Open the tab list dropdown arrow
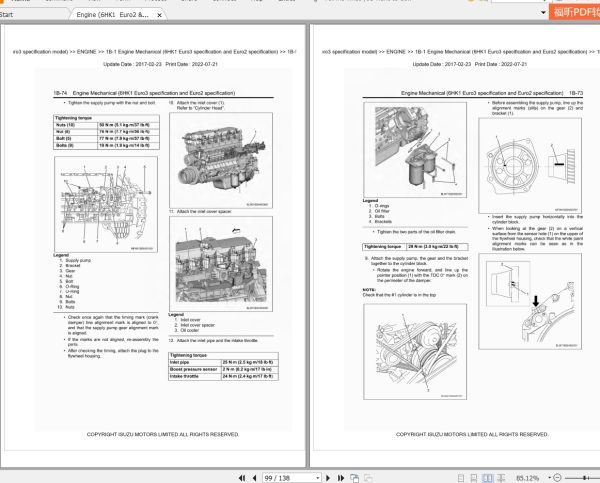This screenshot has width=600, height=483. click(x=543, y=13)
